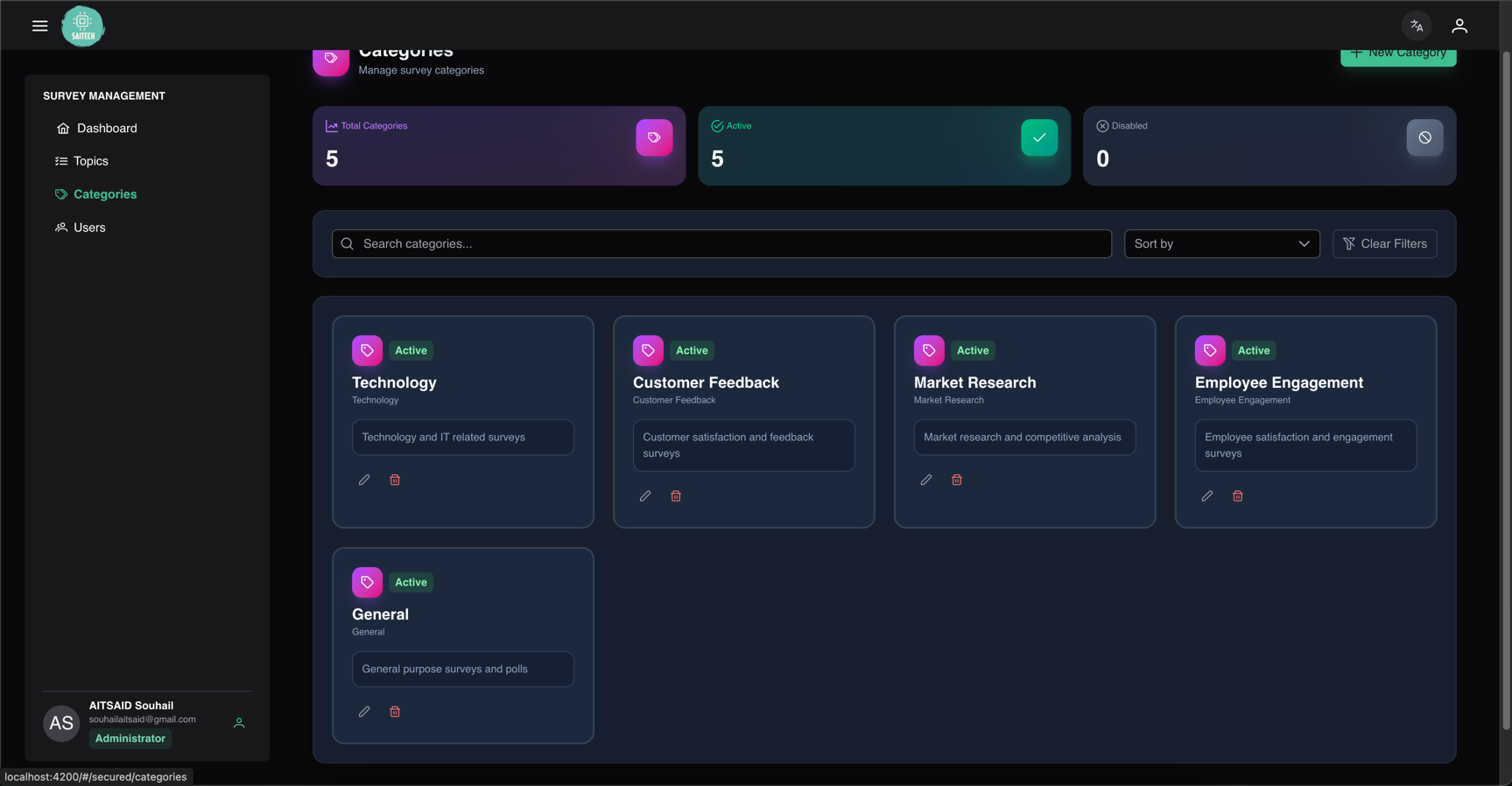Delete the Market Research category
Screen dimensions: 1512x786
tap(957, 480)
